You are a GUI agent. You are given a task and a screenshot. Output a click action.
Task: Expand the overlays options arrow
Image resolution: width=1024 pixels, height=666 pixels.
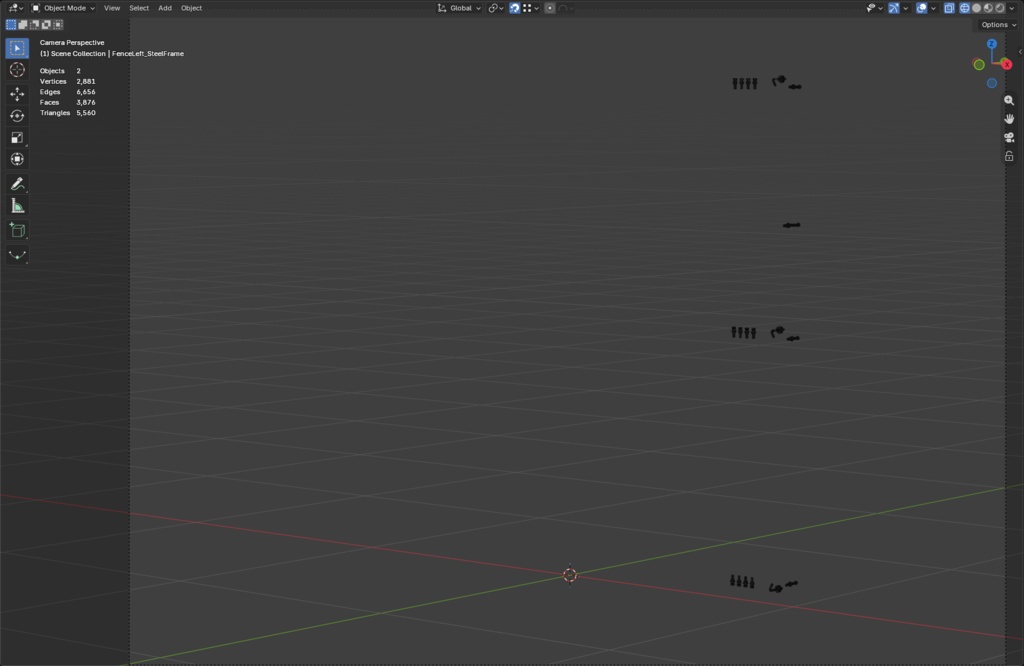click(933, 8)
